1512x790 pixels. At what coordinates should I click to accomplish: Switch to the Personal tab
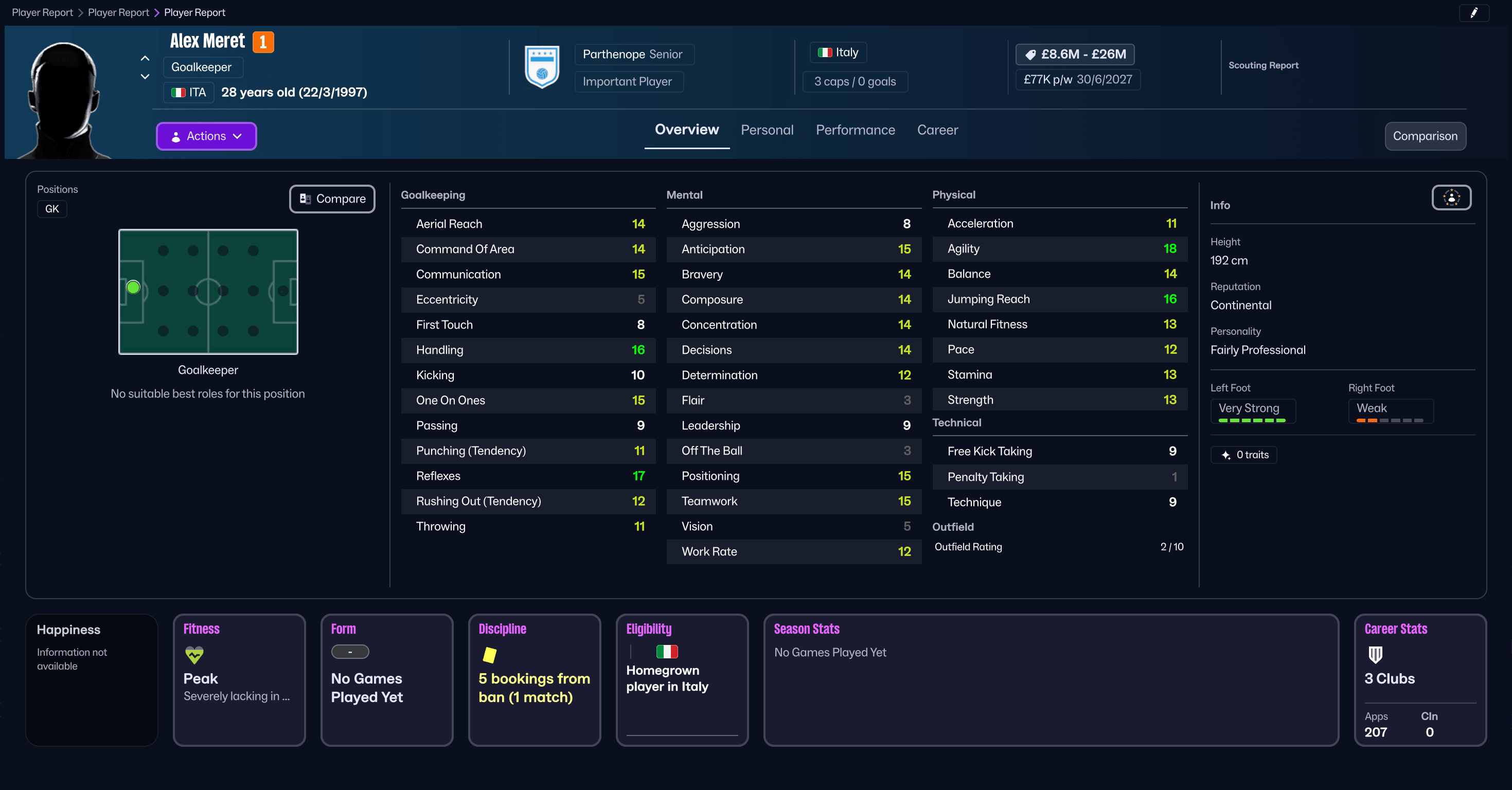767,130
